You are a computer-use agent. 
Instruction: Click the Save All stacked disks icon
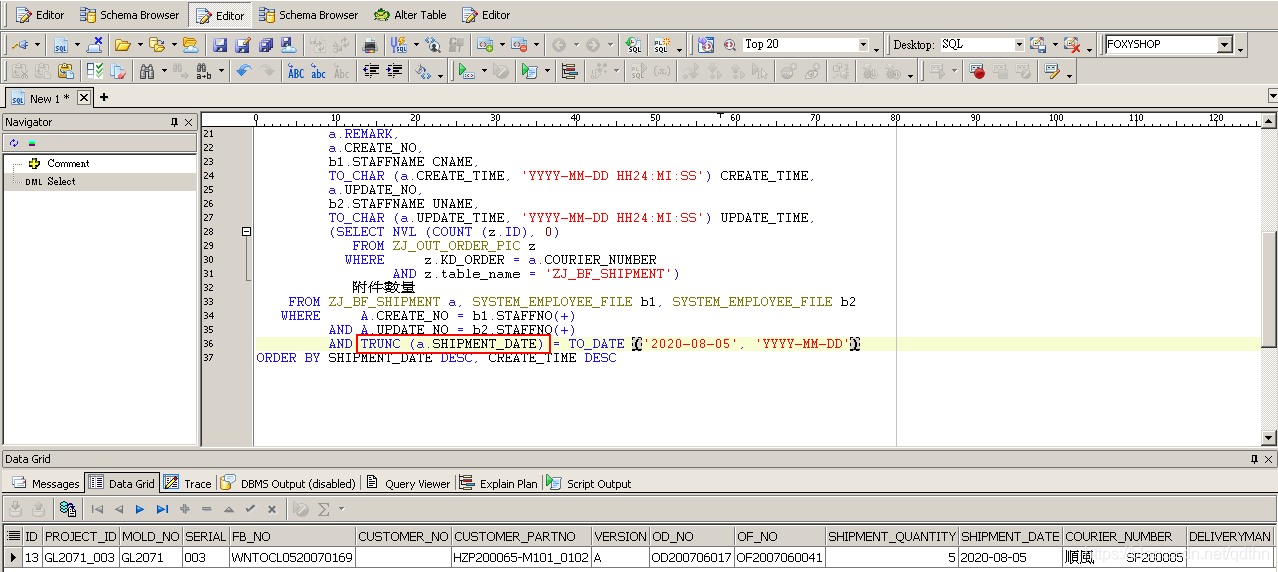(266, 45)
